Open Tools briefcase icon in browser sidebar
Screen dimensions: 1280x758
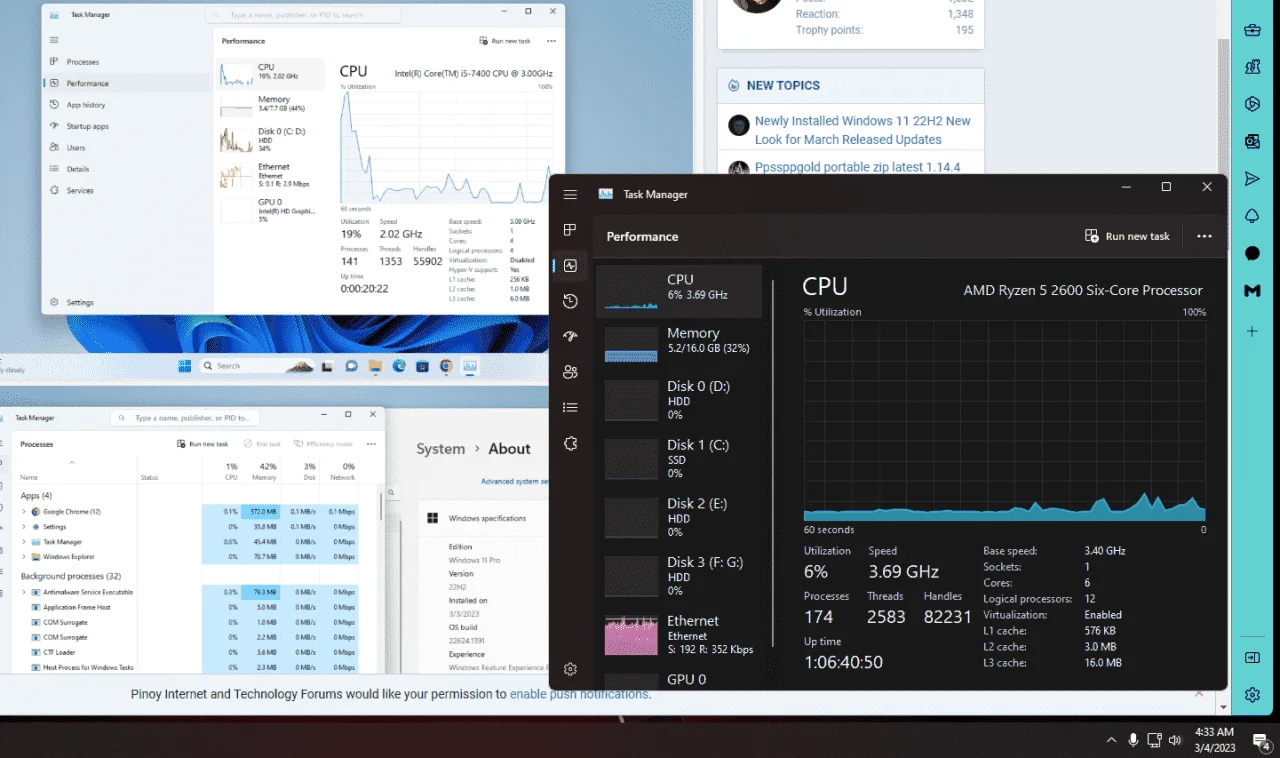[x=1252, y=30]
